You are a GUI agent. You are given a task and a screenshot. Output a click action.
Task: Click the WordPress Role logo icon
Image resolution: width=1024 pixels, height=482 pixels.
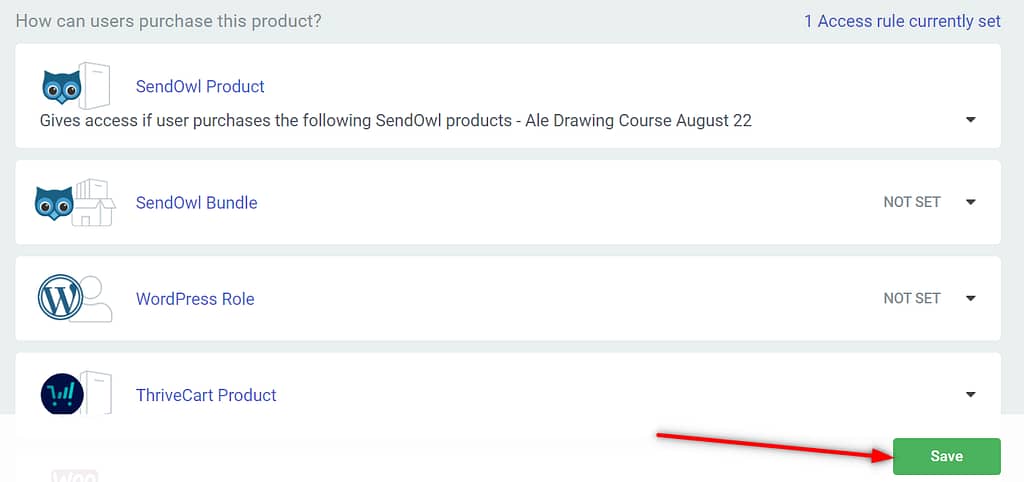coord(74,298)
